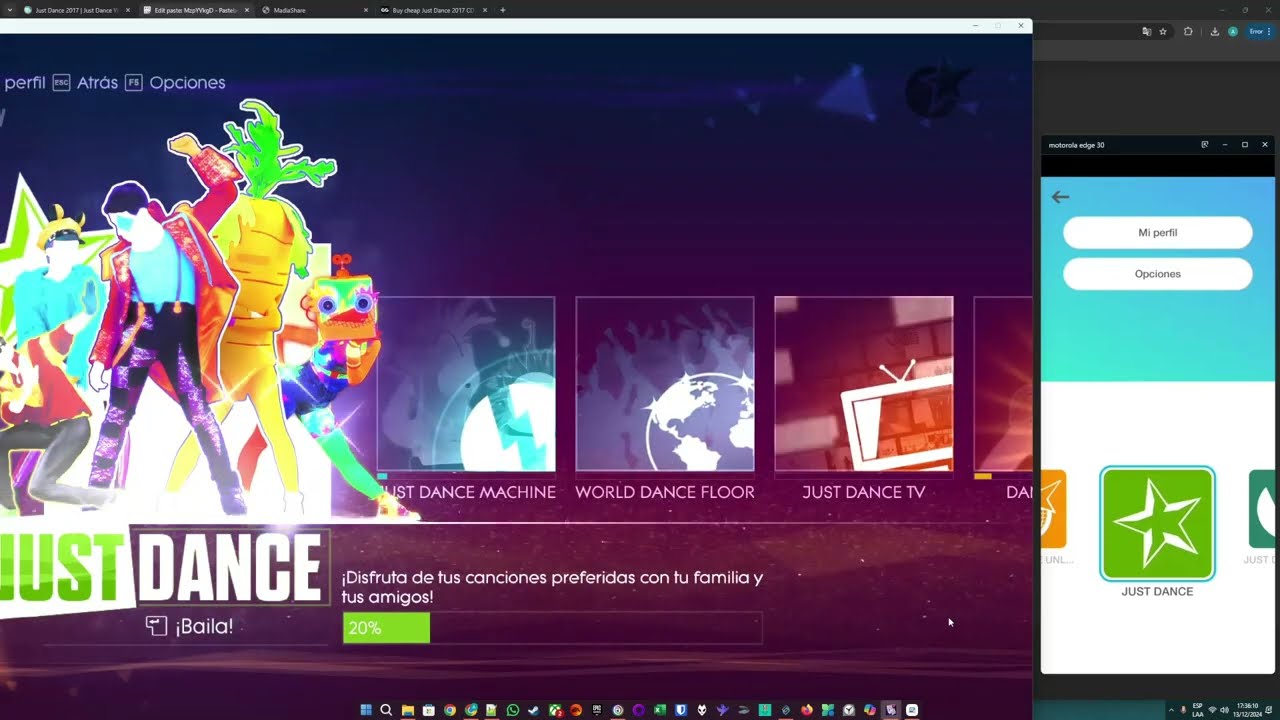Click the volume icon in system tray

[1223, 710]
